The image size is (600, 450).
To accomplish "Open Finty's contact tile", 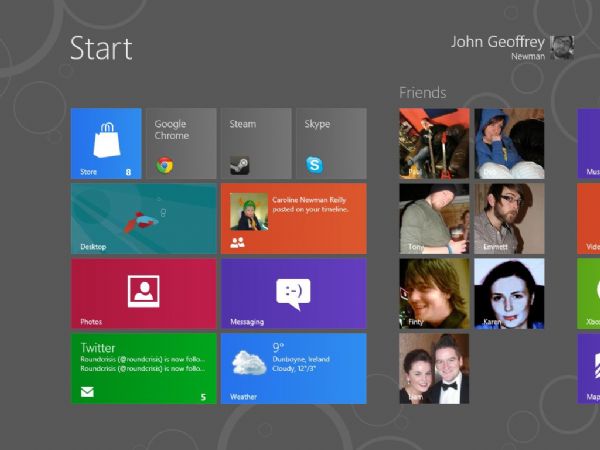I will click(x=434, y=293).
